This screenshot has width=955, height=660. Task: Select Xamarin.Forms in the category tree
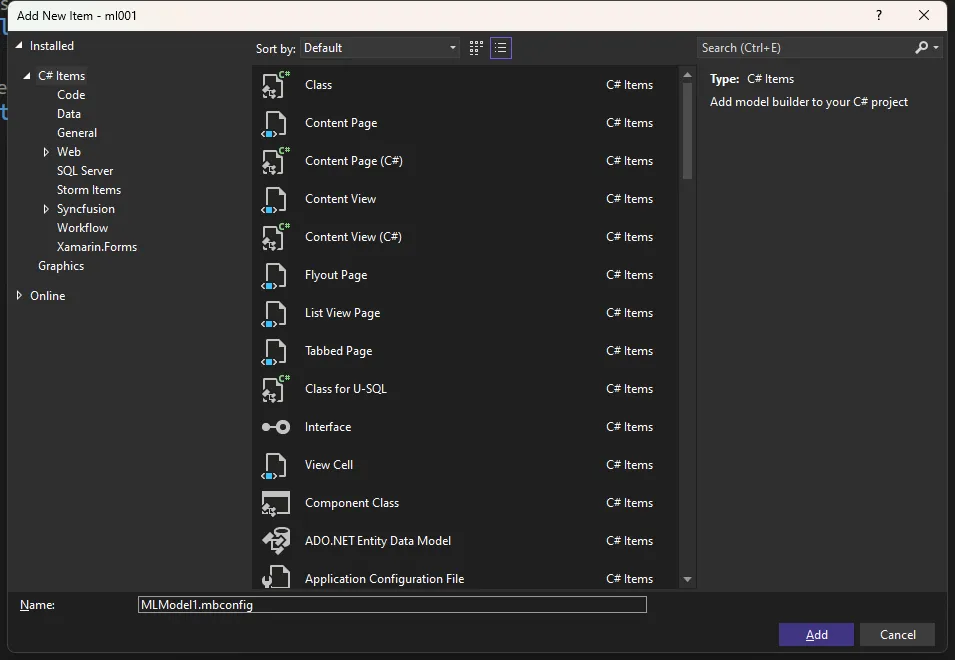pos(97,247)
